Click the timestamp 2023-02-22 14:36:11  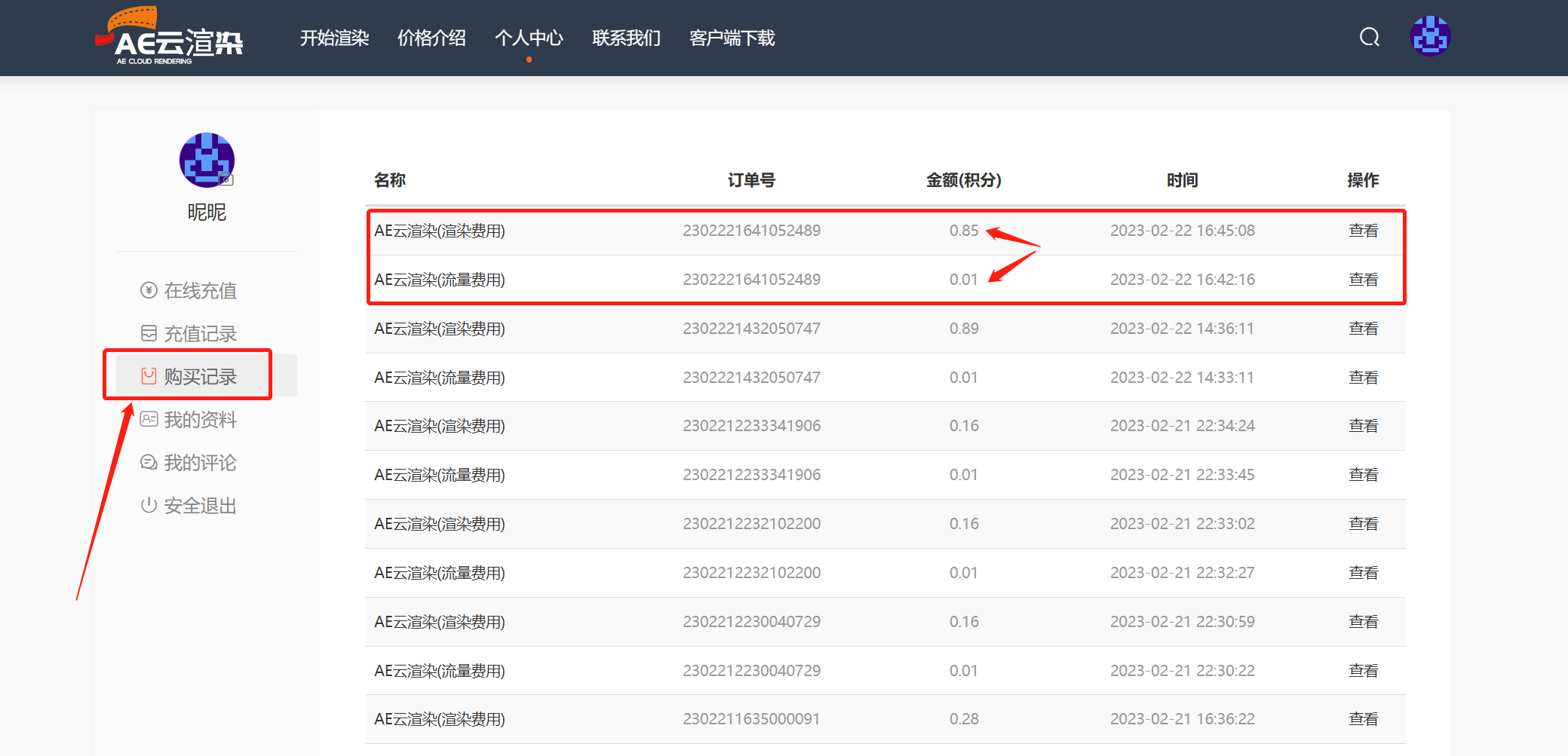(x=1182, y=329)
